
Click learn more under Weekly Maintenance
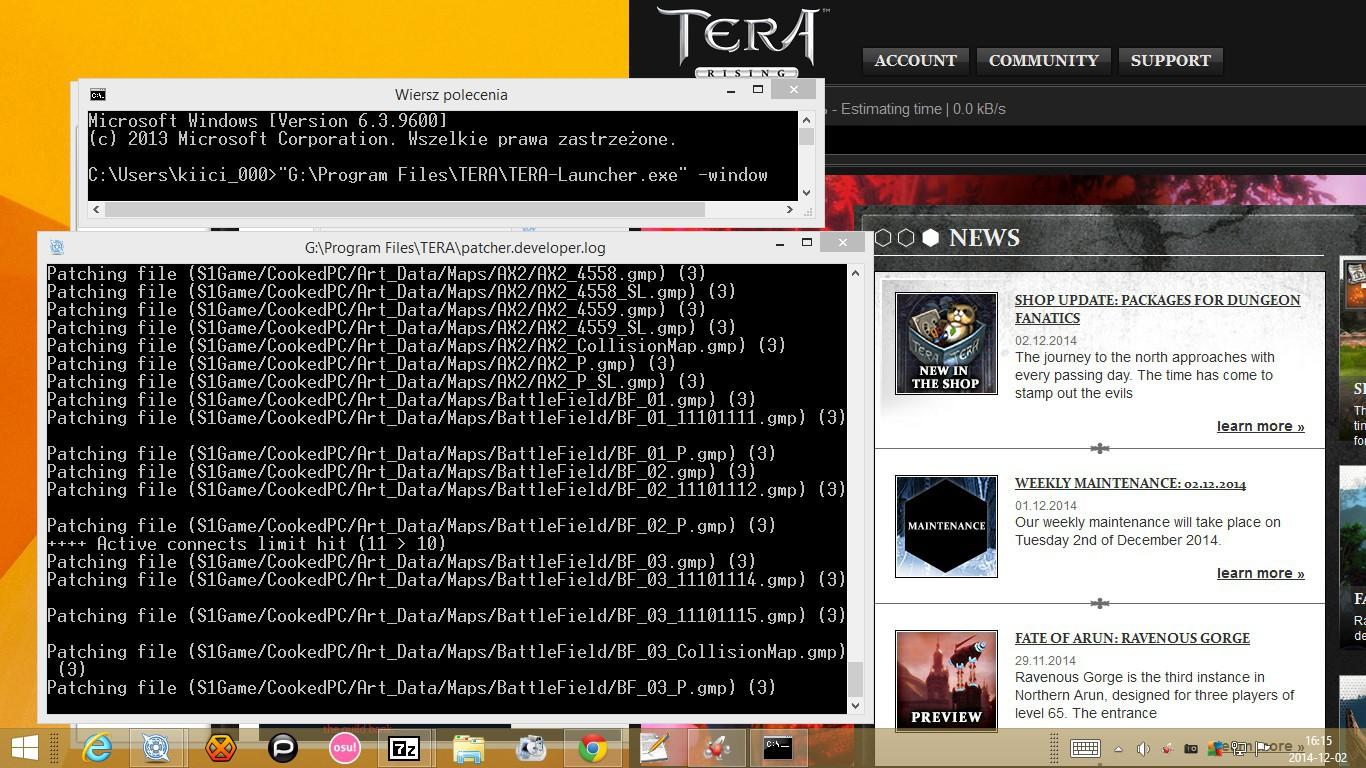[x=1260, y=573]
